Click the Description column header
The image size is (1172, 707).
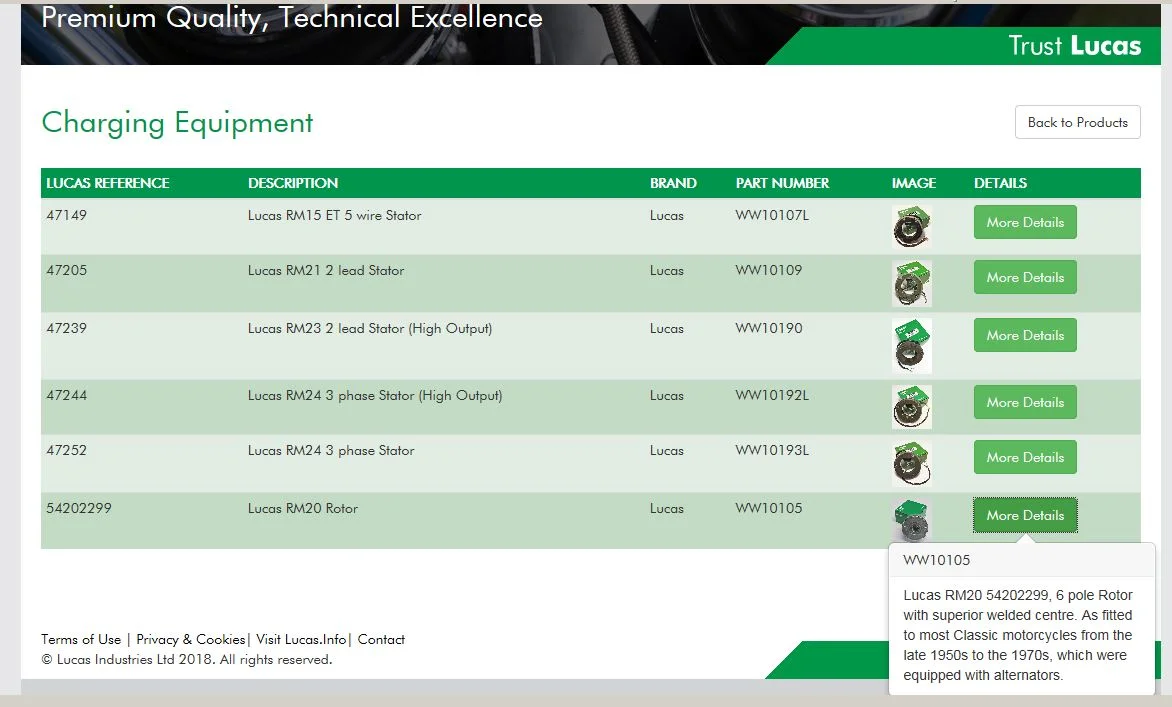pyautogui.click(x=293, y=183)
